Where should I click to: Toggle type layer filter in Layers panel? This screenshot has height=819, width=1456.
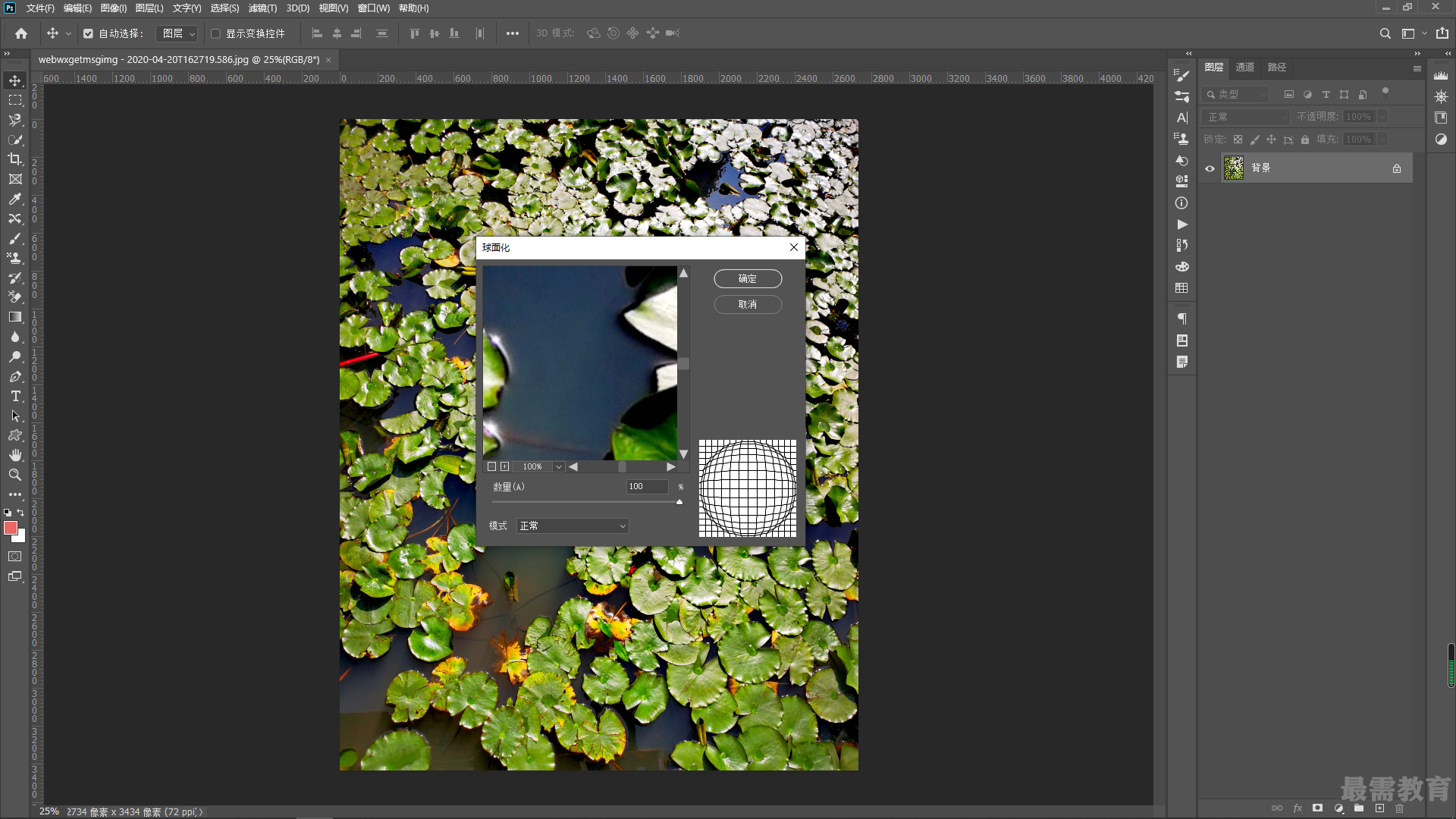click(1326, 95)
